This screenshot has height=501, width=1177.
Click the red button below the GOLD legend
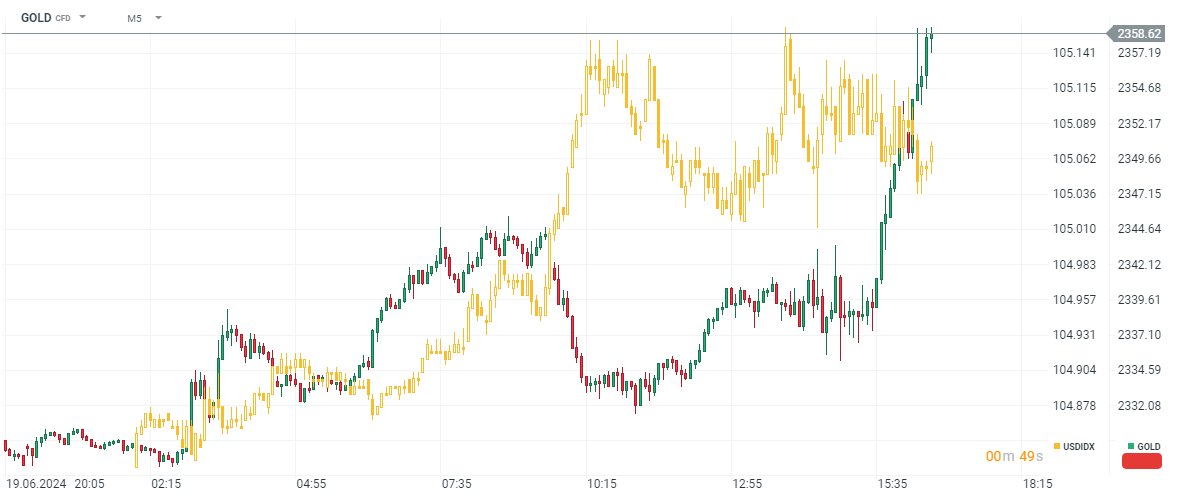pyautogui.click(x=1142, y=461)
